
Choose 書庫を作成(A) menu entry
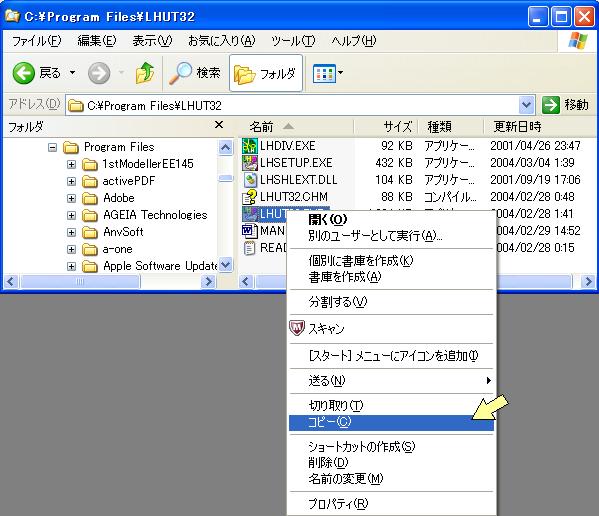tap(392, 277)
